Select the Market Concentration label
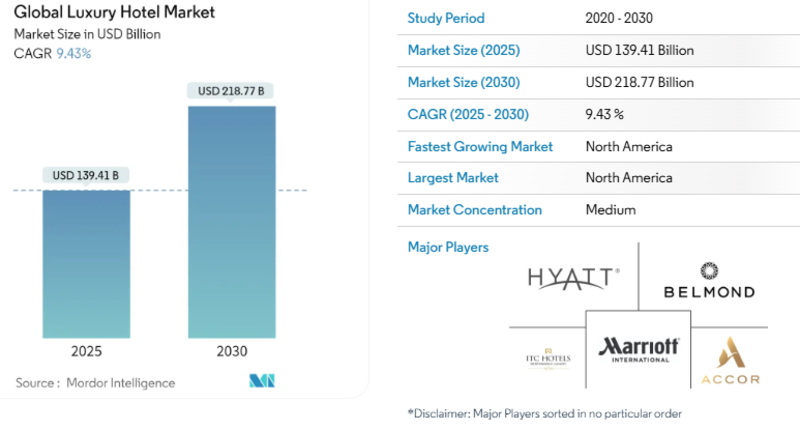The height and width of the screenshot is (431, 800). pyautogui.click(x=475, y=210)
